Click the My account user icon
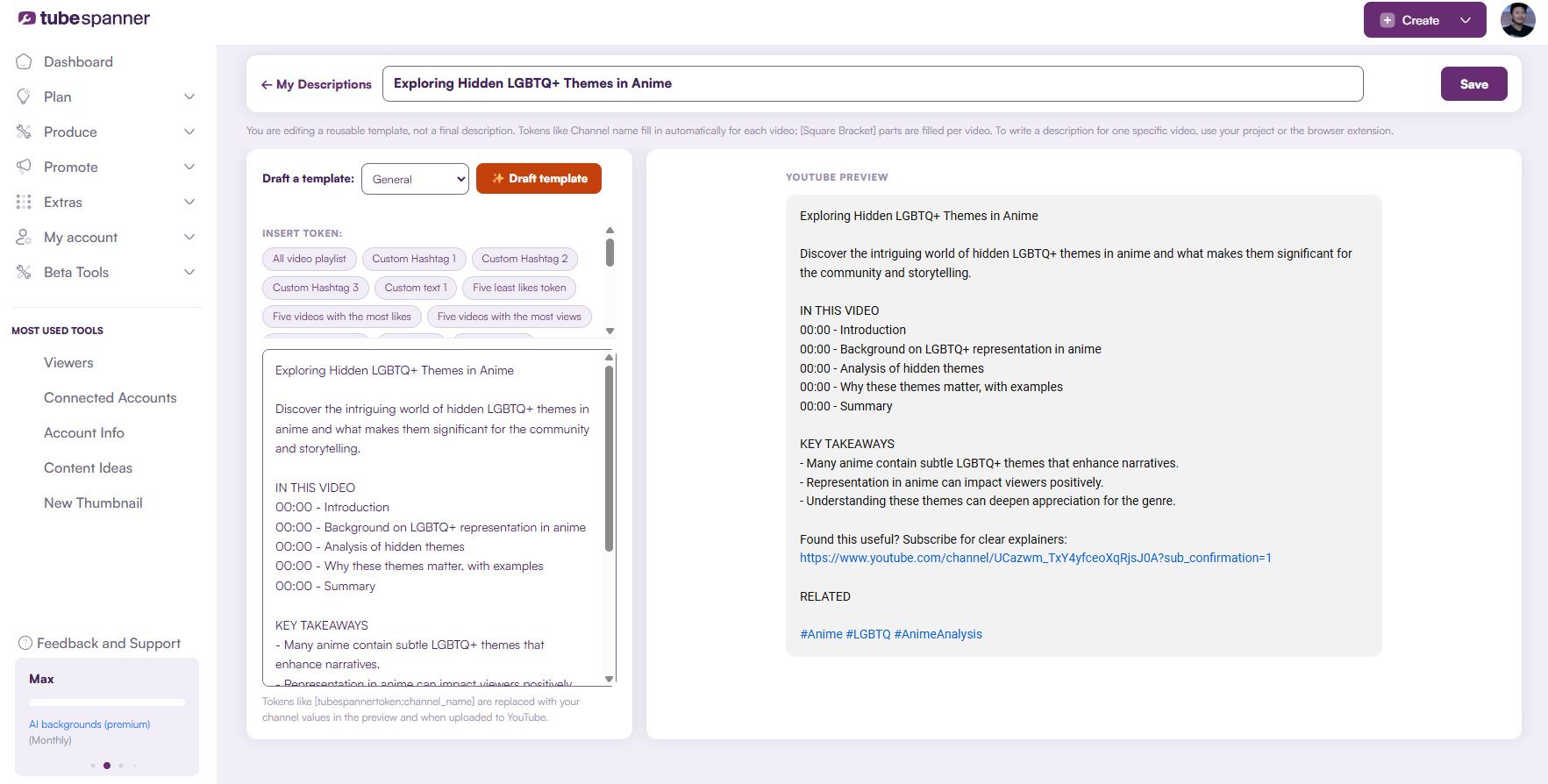1548x784 pixels. (24, 237)
